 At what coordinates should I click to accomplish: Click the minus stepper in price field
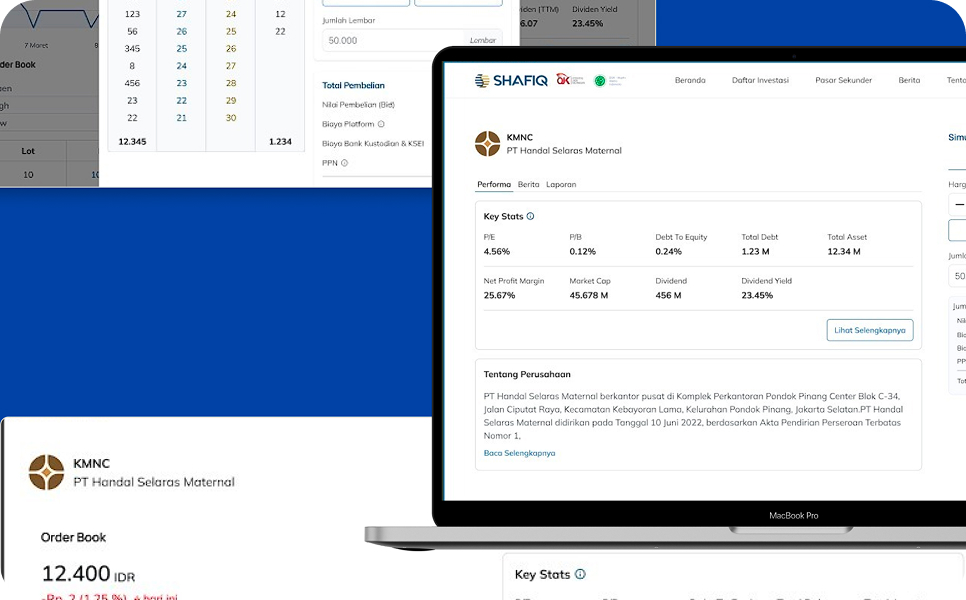pos(959,204)
